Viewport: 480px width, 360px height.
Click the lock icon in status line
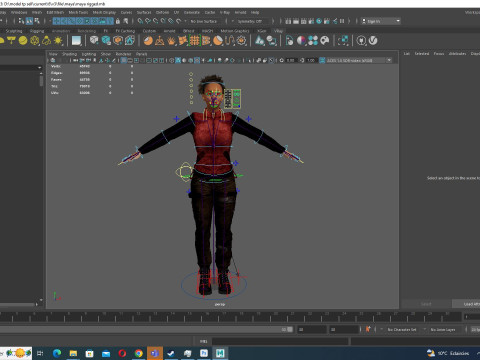(118, 21)
